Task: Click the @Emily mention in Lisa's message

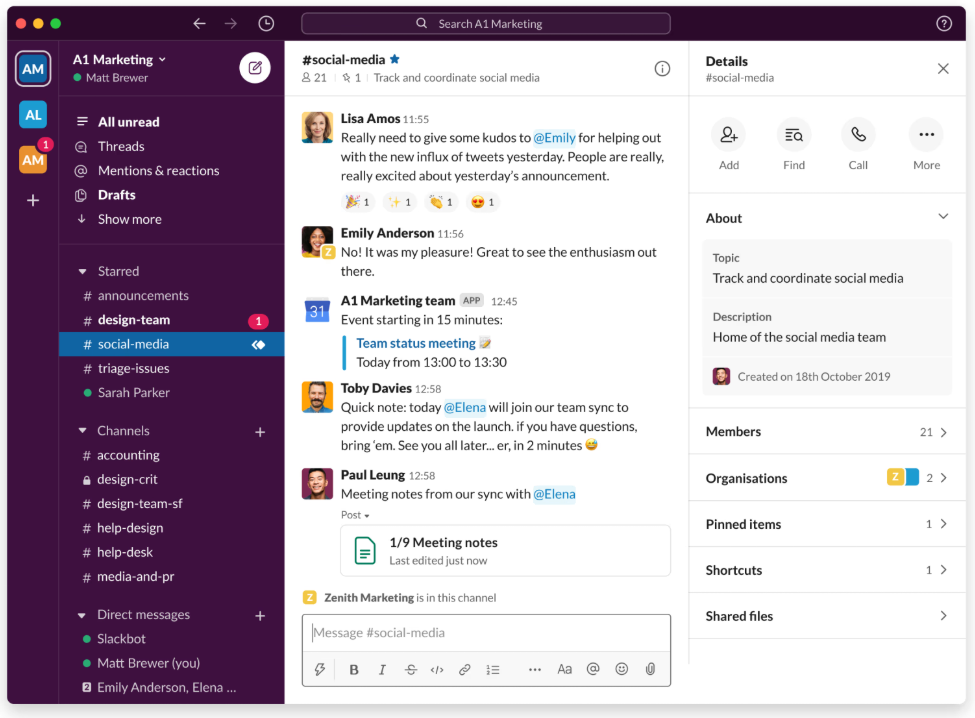Action: (555, 137)
